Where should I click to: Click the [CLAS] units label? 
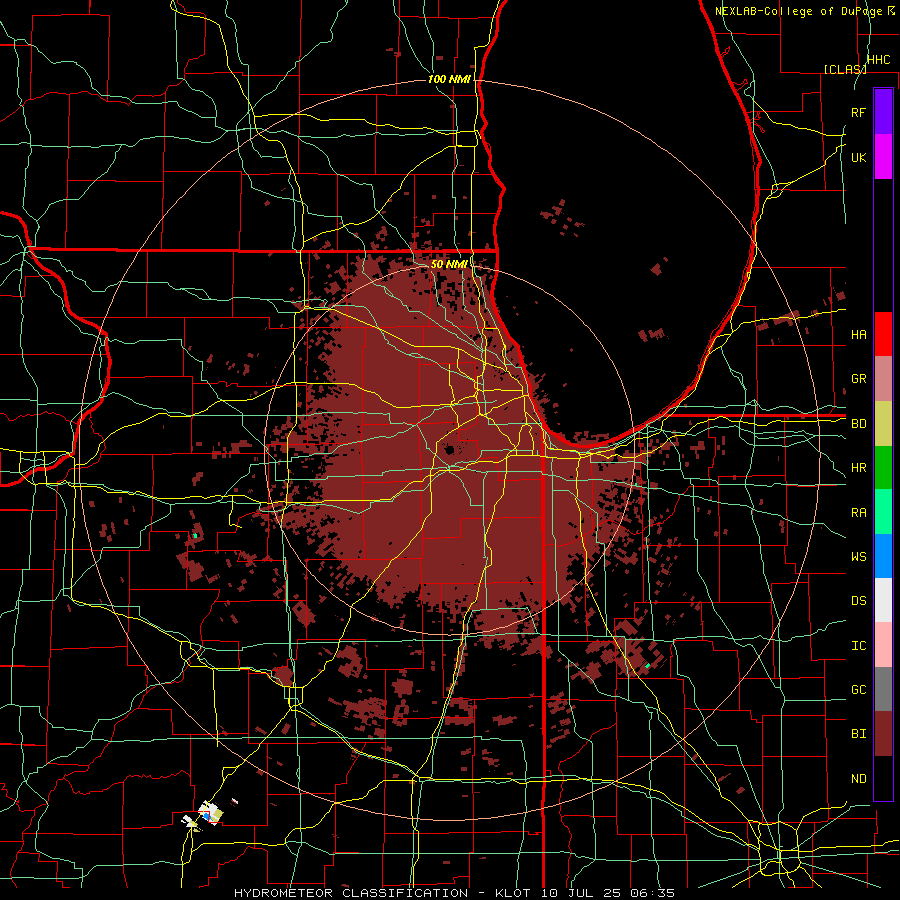(x=845, y=69)
